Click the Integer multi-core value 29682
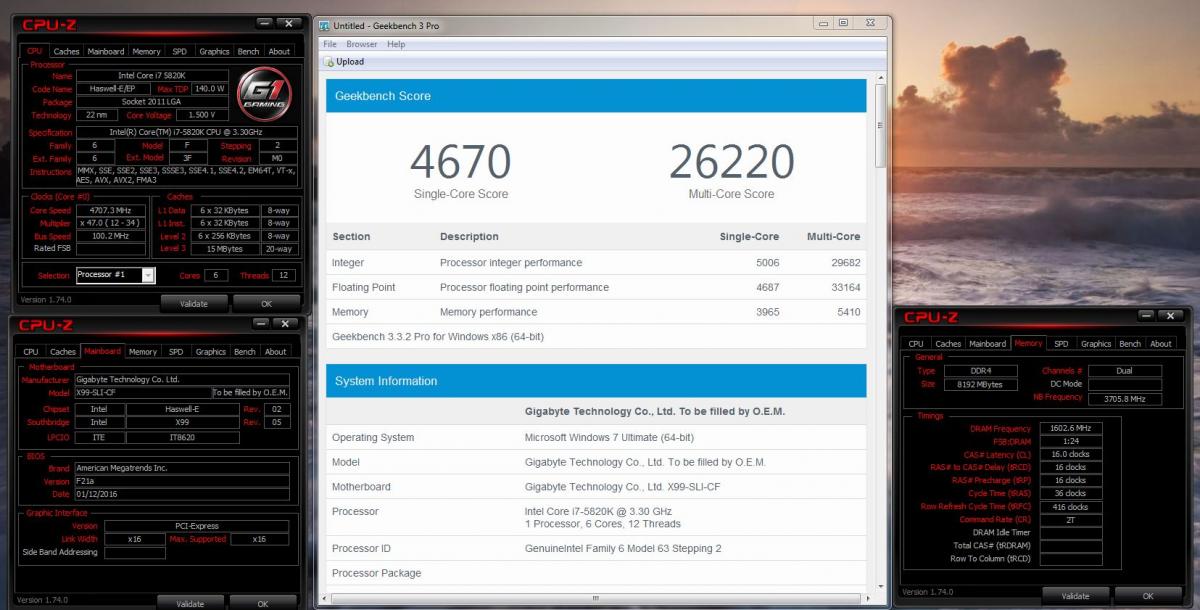1200x610 pixels. pos(844,263)
